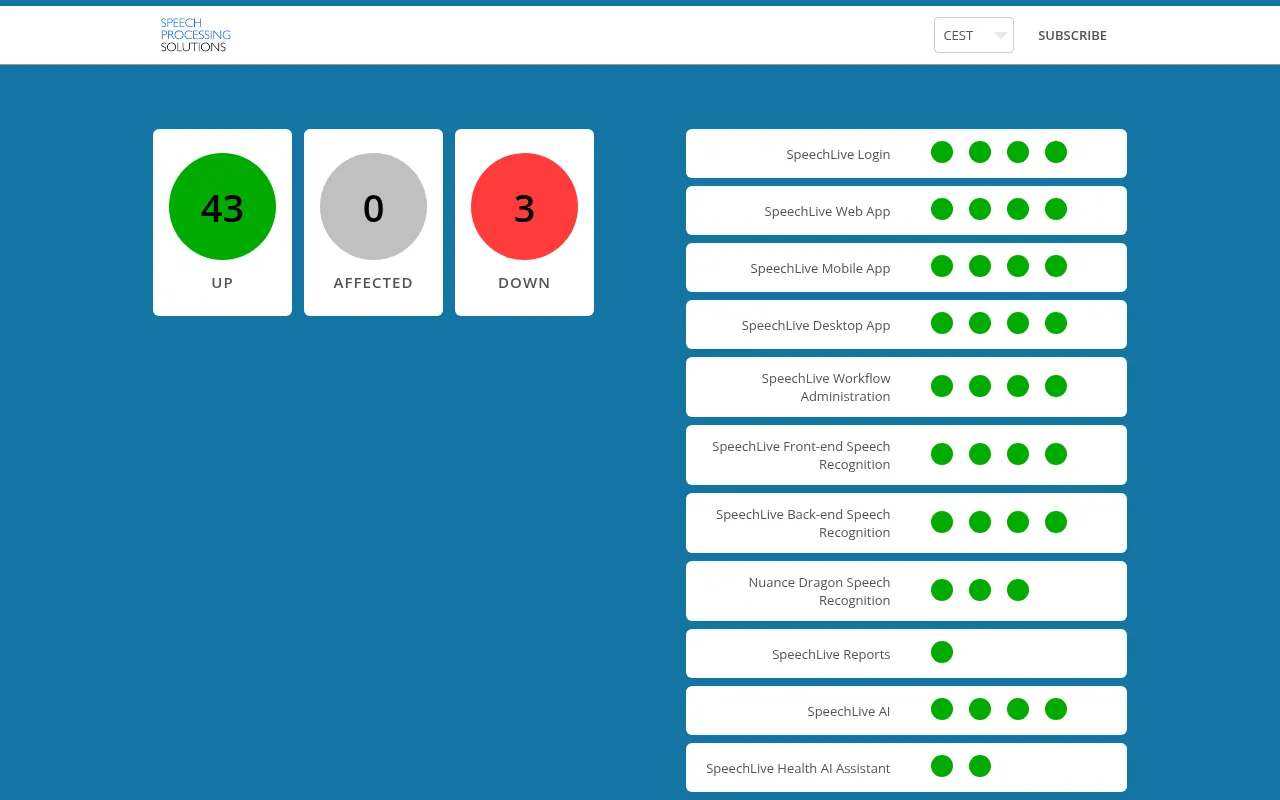Click the third green dot for SpeechLive Mobile App
This screenshot has height=800, width=1280.
1018,266
